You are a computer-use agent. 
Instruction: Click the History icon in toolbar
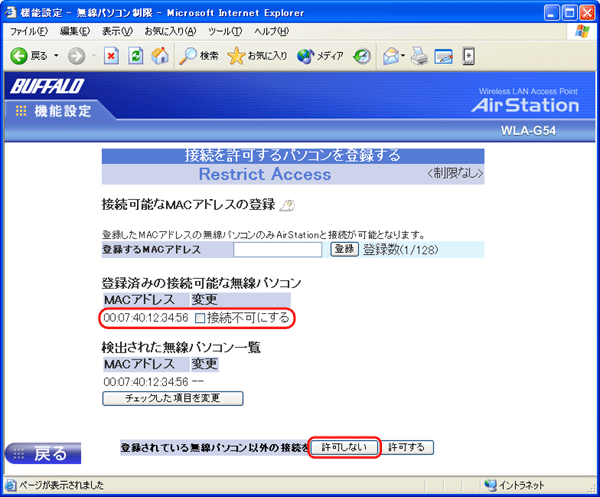point(363,56)
